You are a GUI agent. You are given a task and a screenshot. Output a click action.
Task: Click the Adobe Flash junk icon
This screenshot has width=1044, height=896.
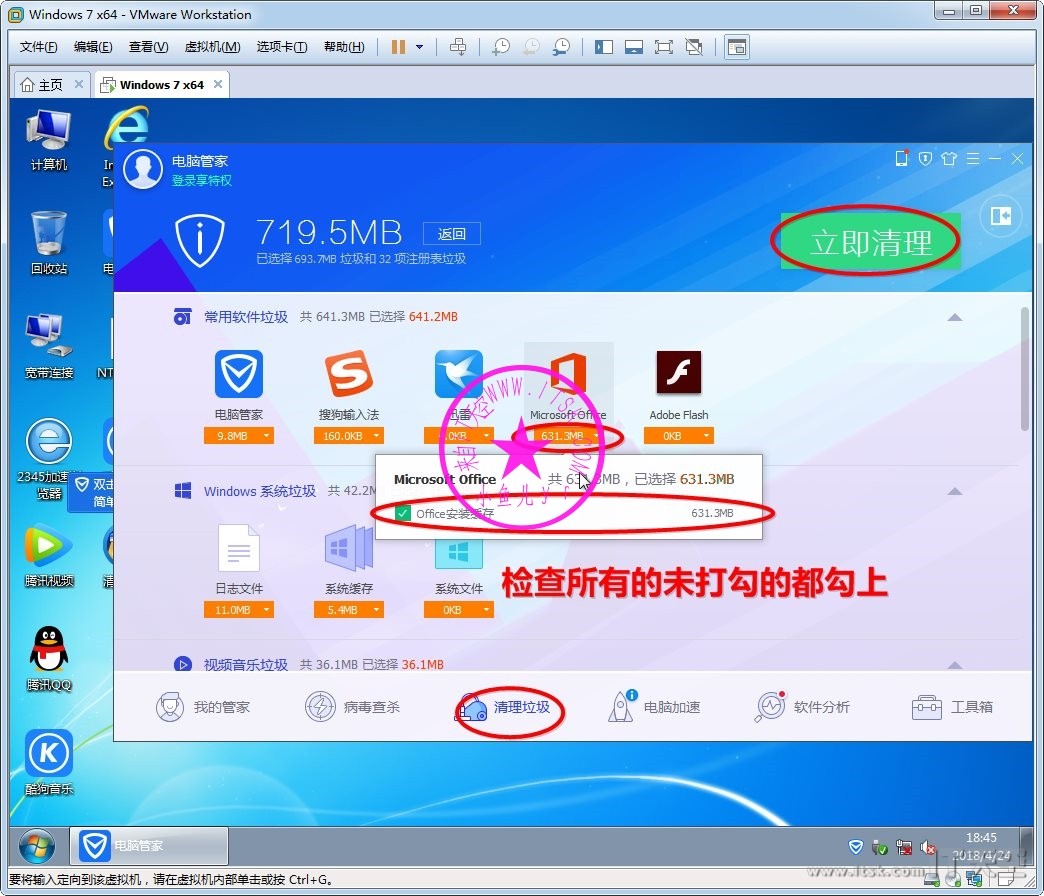[x=678, y=373]
